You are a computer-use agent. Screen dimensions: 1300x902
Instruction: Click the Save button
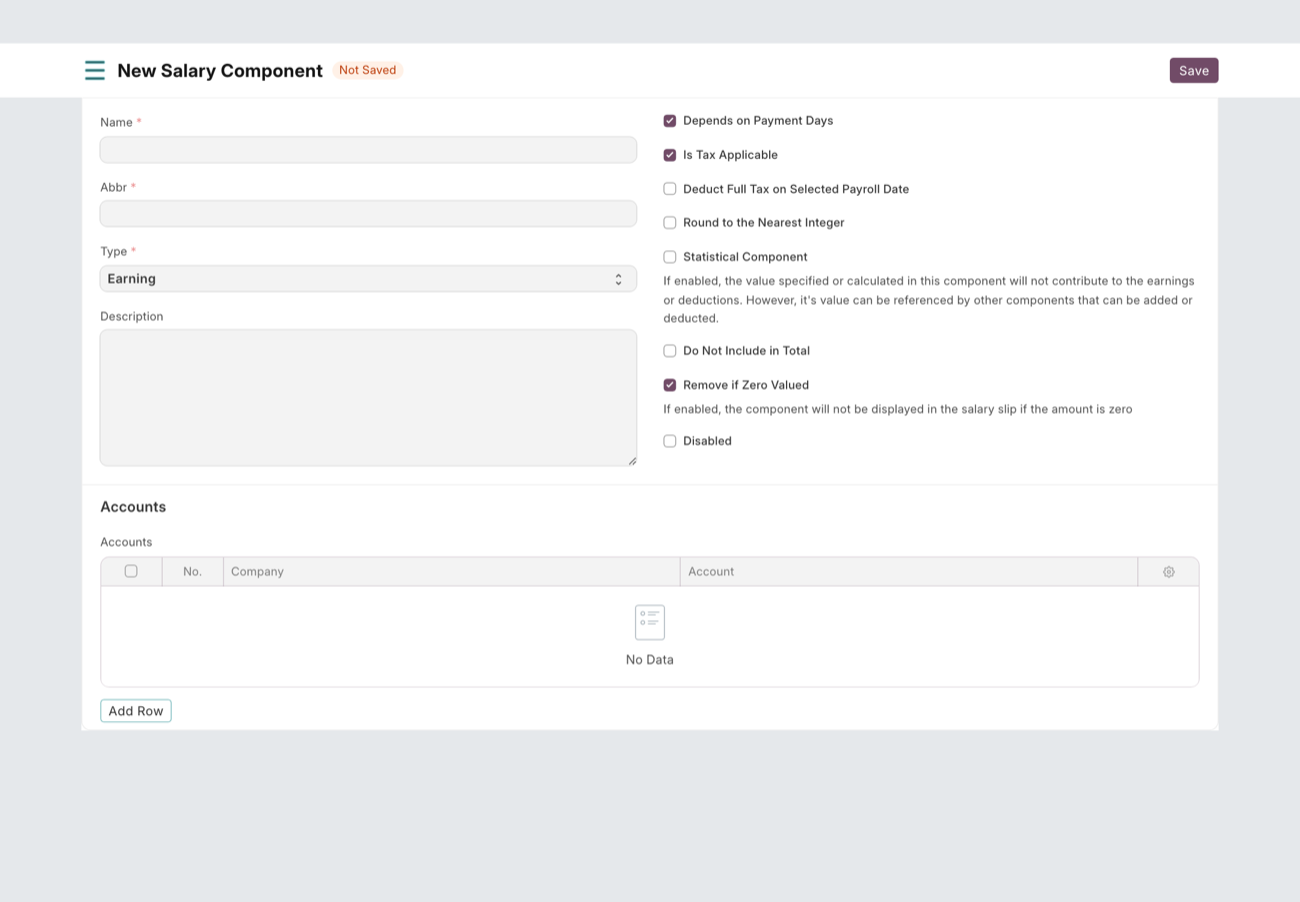tap(1194, 70)
